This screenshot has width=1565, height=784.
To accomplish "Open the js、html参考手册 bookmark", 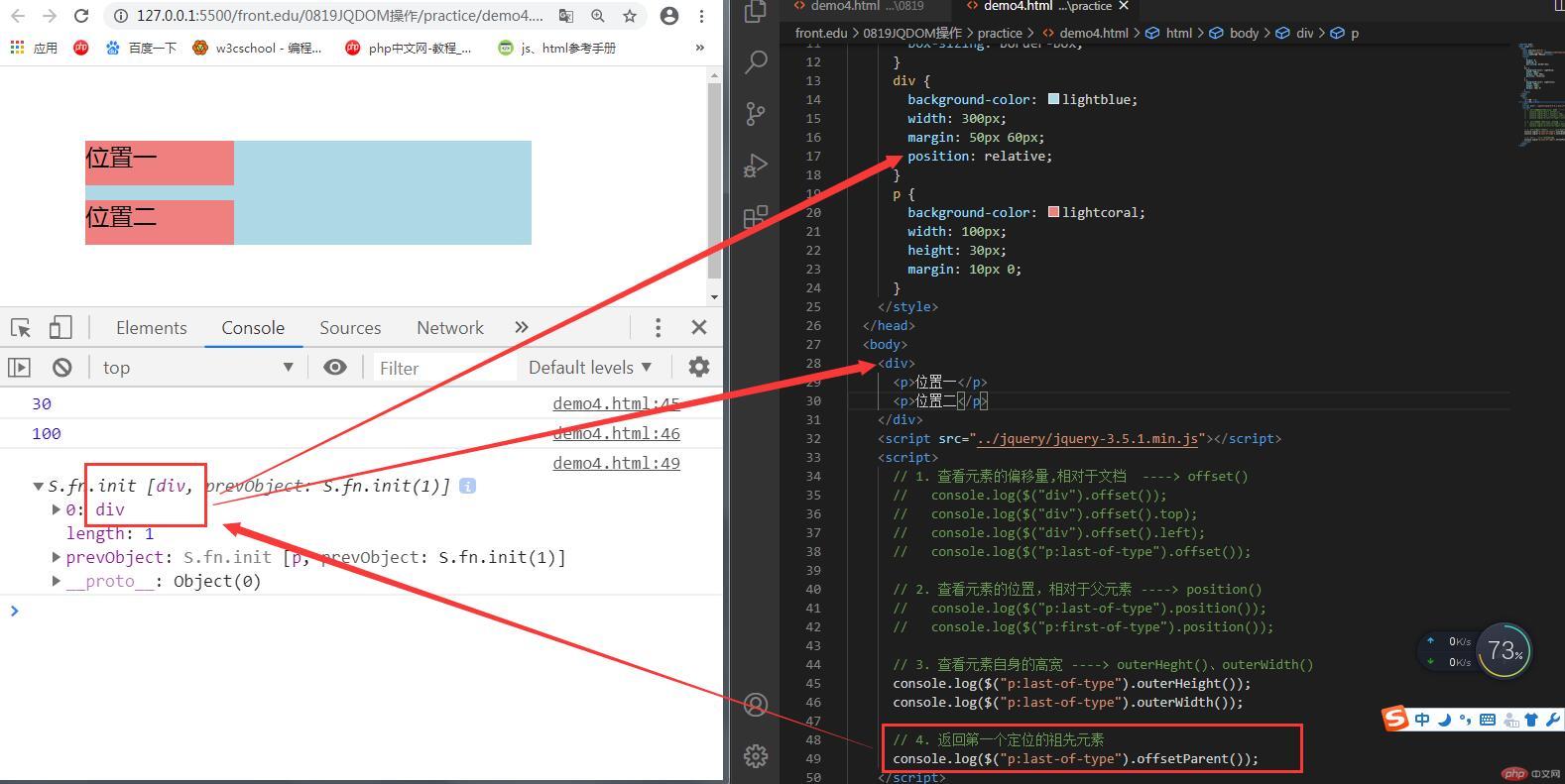I will [557, 48].
